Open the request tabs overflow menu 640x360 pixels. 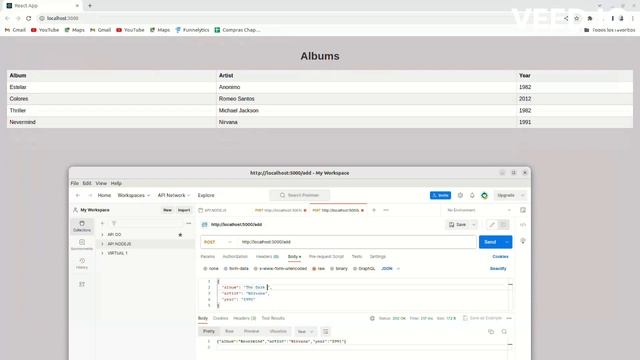click(386, 210)
